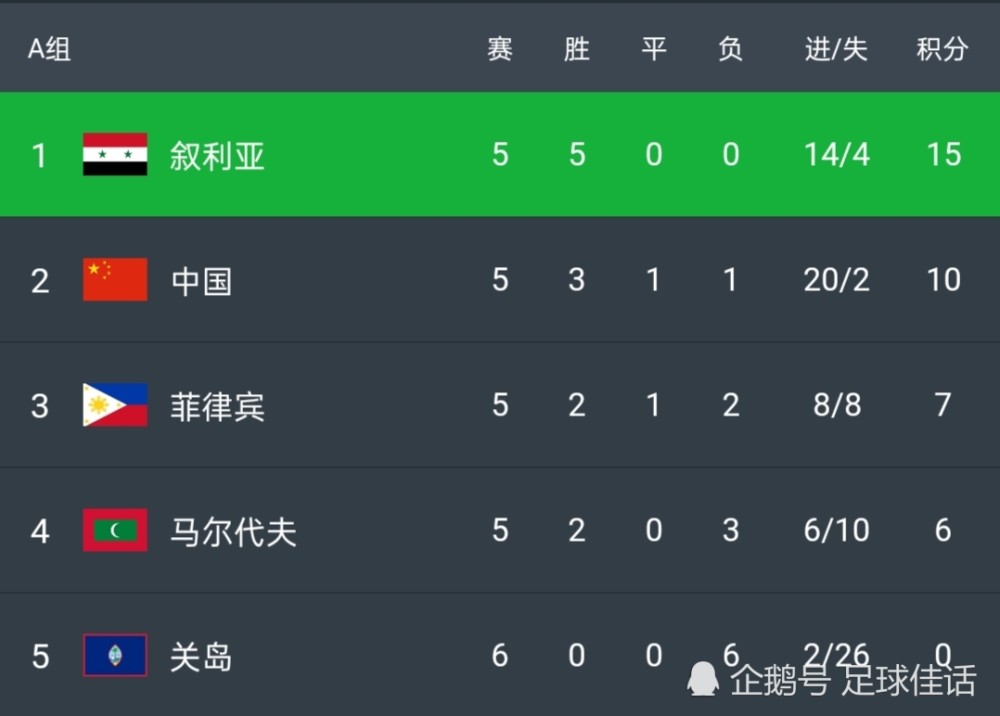Click the penguin watermark logo
This screenshot has height=716, width=1000.
pos(703,678)
